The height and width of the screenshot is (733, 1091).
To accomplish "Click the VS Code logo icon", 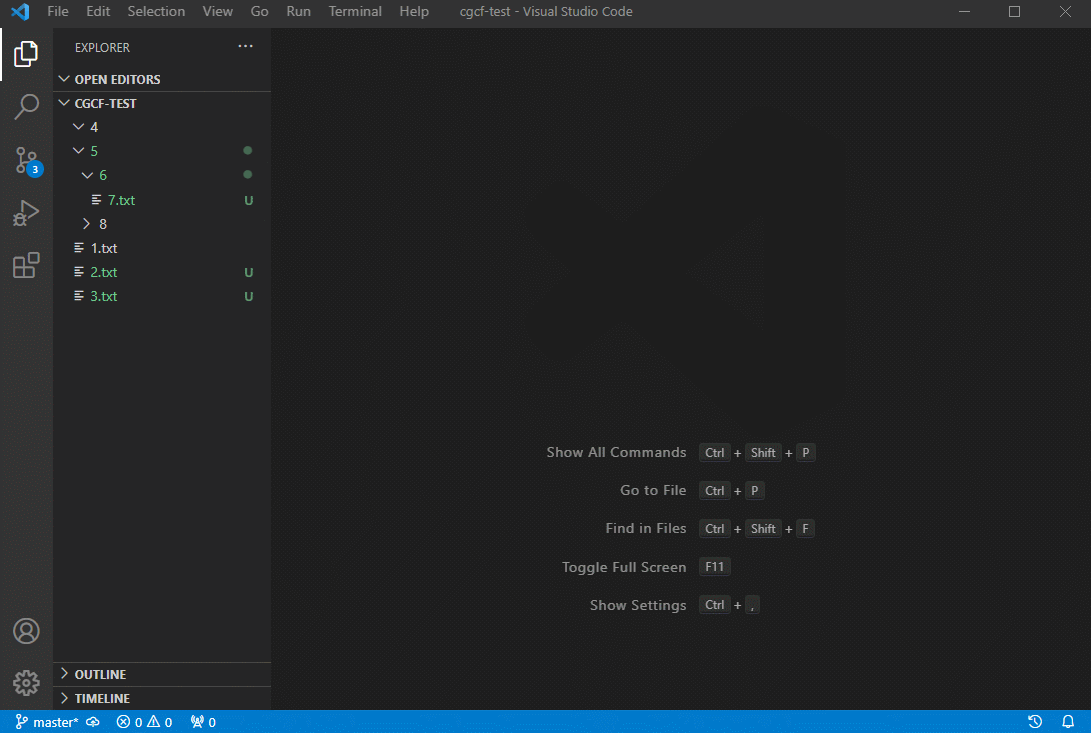I will (20, 11).
